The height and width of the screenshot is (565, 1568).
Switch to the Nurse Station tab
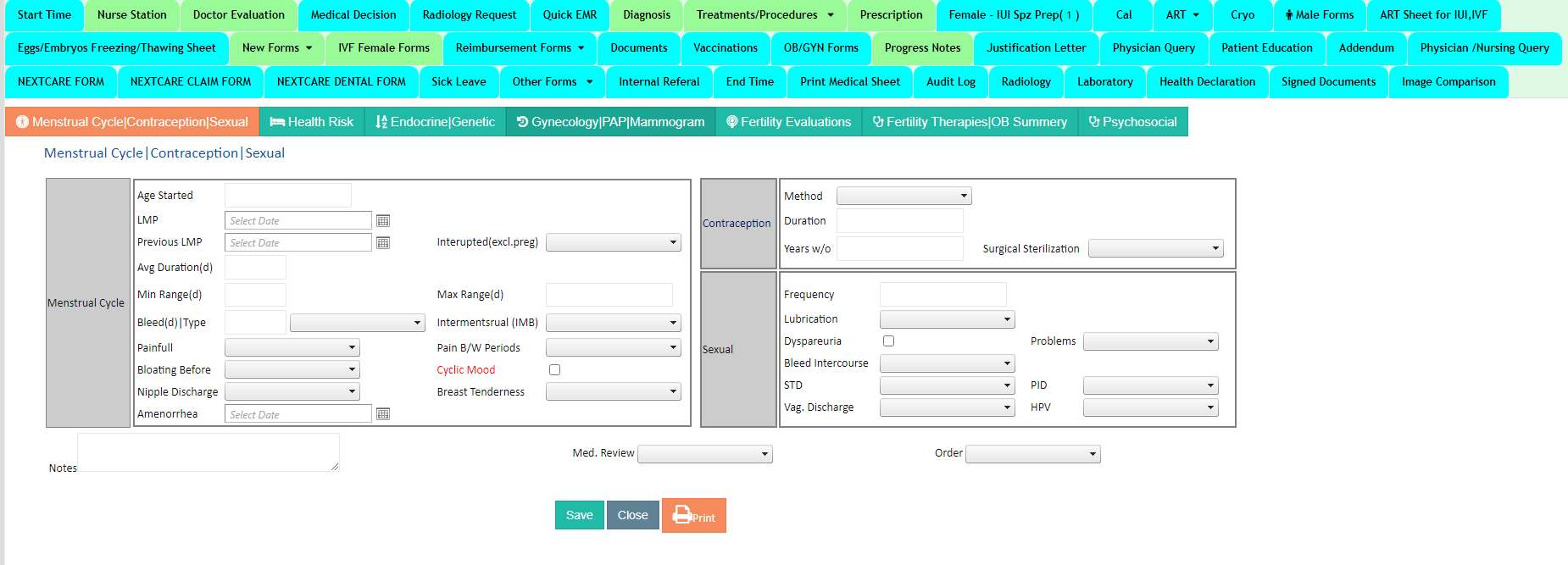131,15
